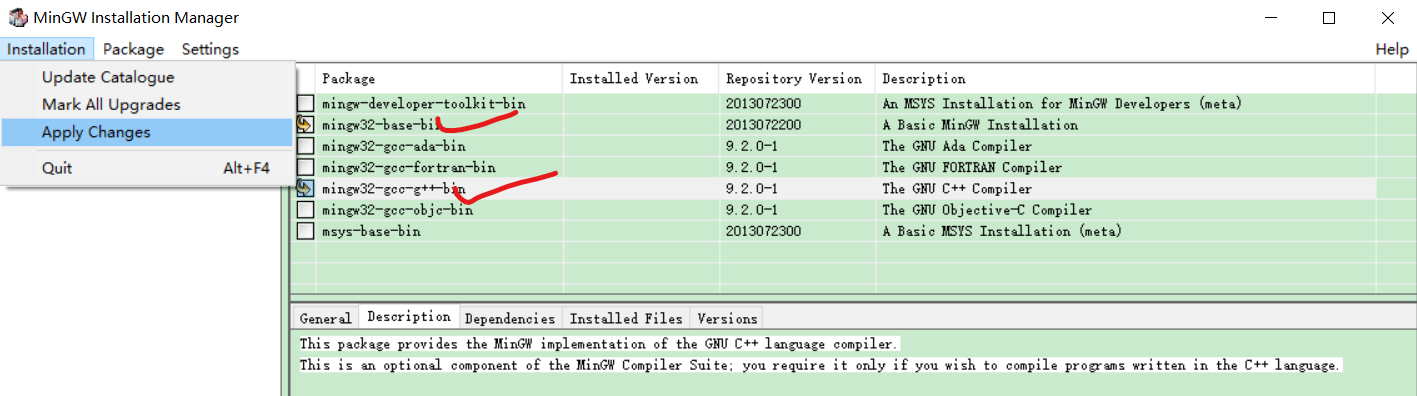Minimize the MinGW Installation Manager window
The width and height of the screenshot is (1417, 396).
(x=1271, y=18)
